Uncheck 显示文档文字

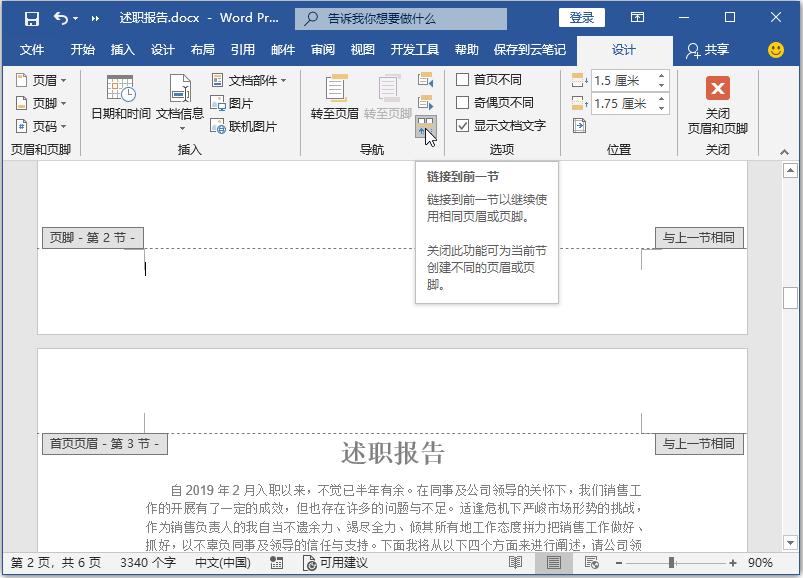464,123
